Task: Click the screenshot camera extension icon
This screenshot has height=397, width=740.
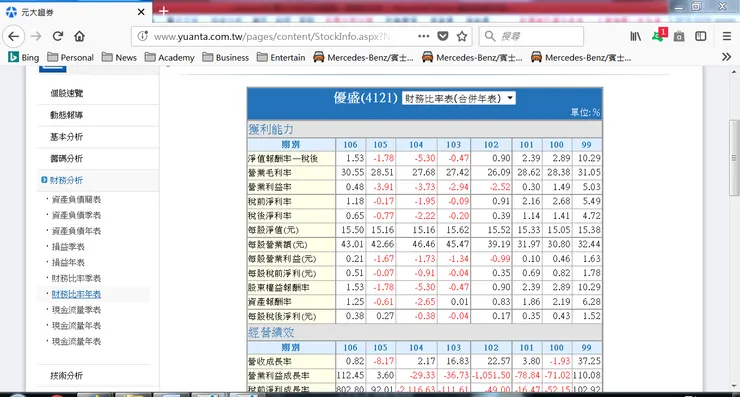Action: click(679, 36)
